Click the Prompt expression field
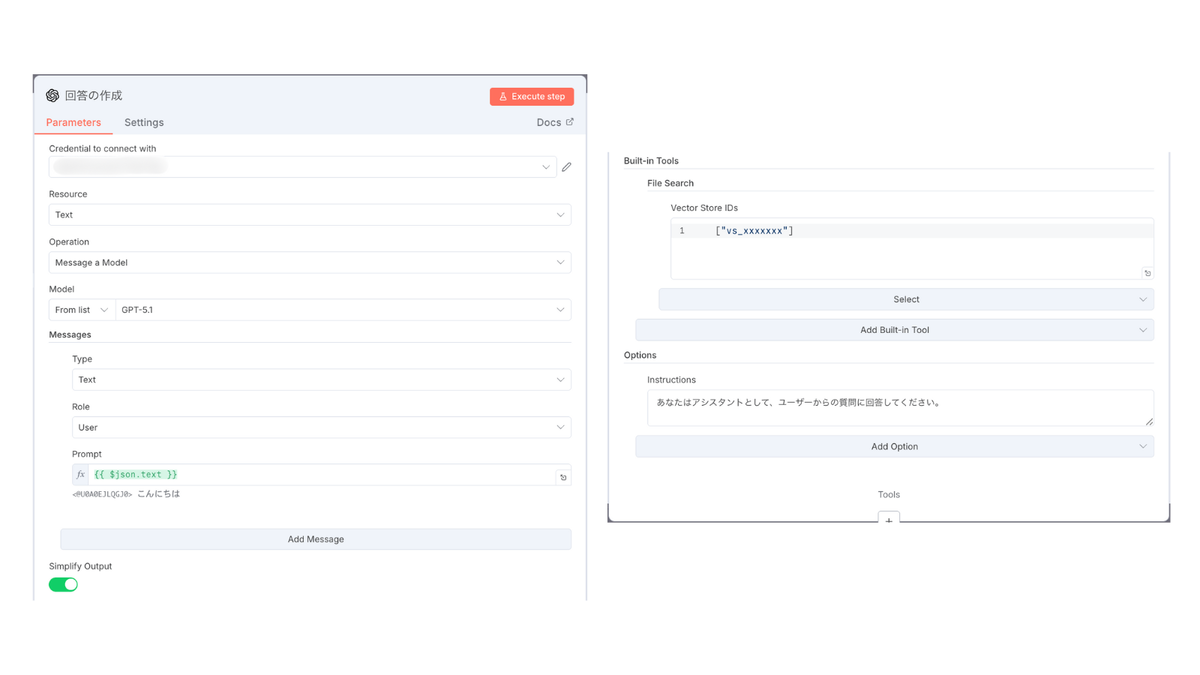Viewport: 1200px width, 675px height. coord(322,475)
